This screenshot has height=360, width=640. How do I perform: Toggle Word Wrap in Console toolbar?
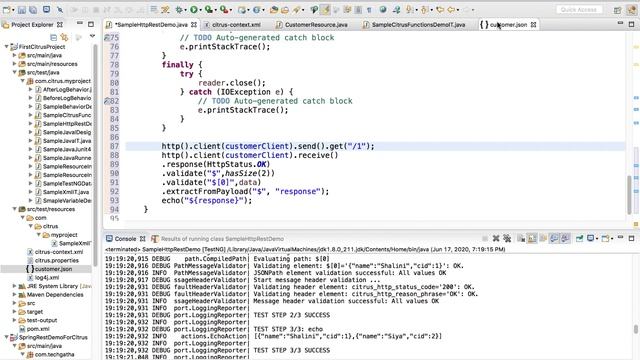tap(543, 238)
